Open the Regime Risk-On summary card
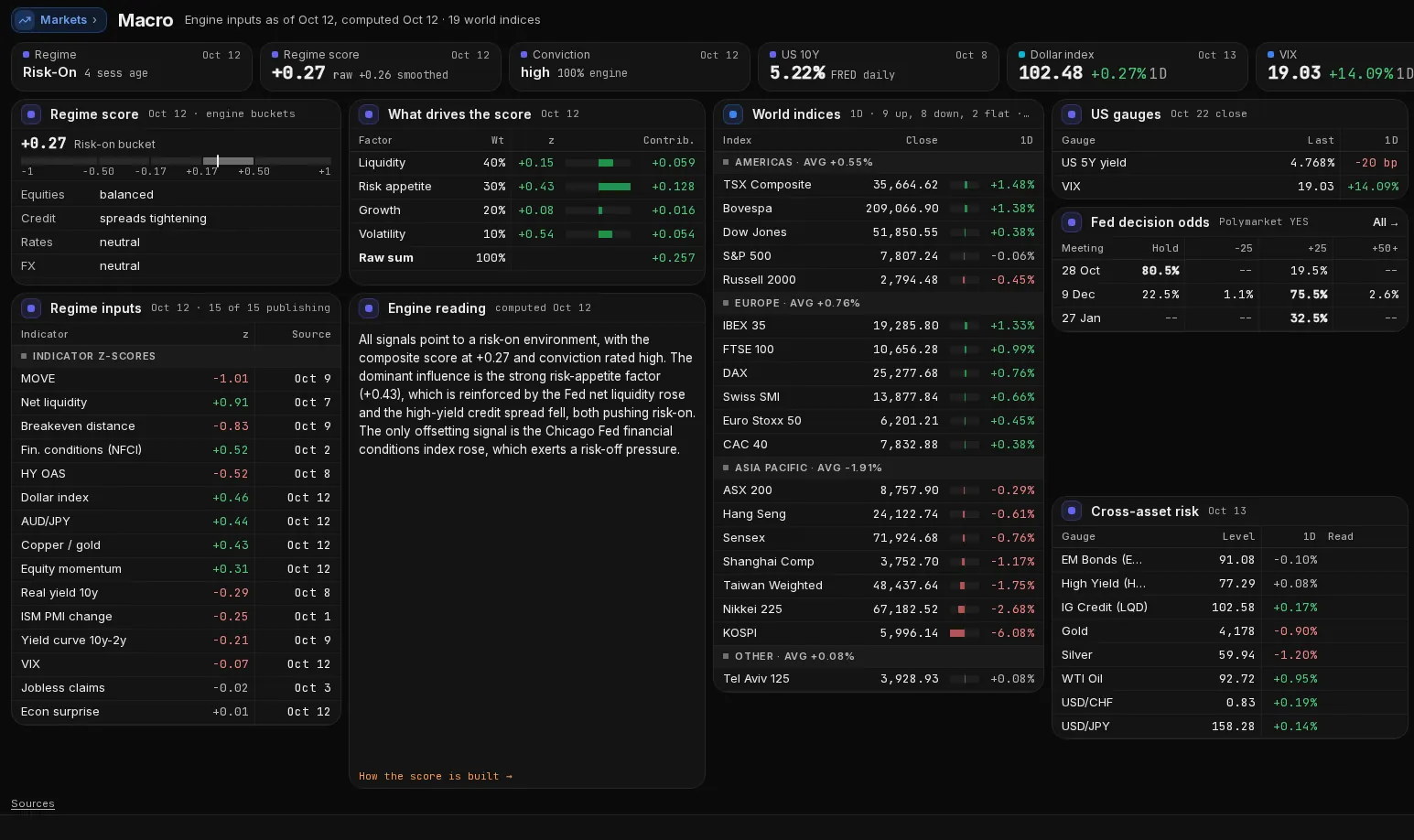Screen dimensions: 1414x840 click(132, 67)
